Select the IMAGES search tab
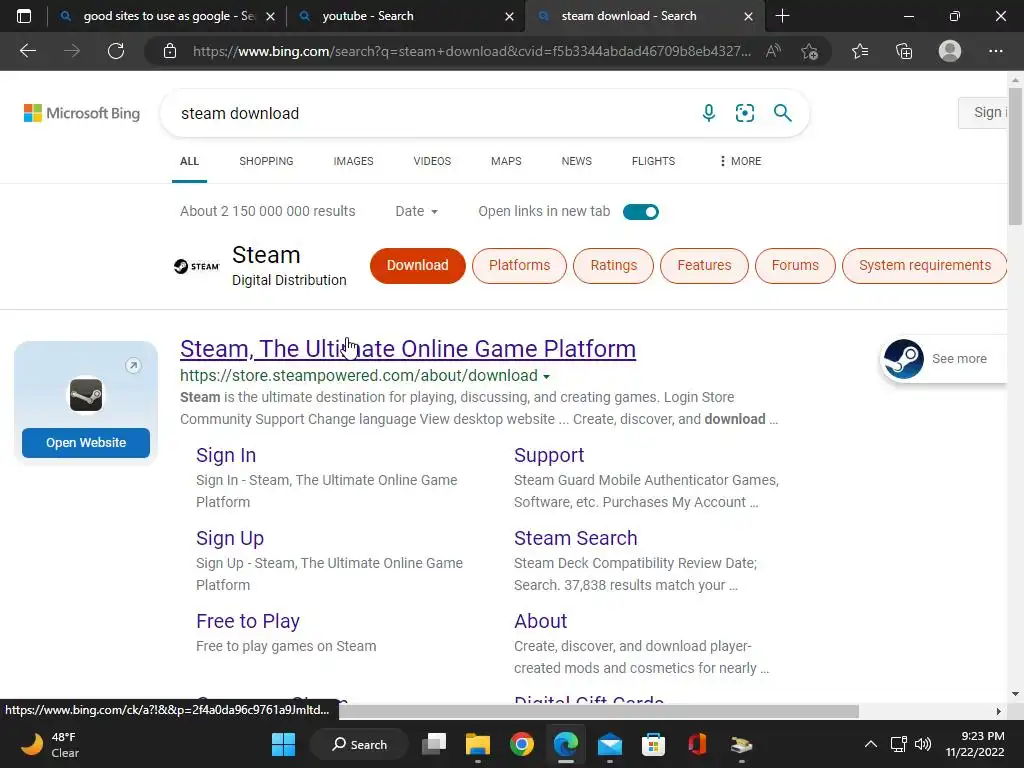Screen dimensions: 1024x768 point(353,161)
